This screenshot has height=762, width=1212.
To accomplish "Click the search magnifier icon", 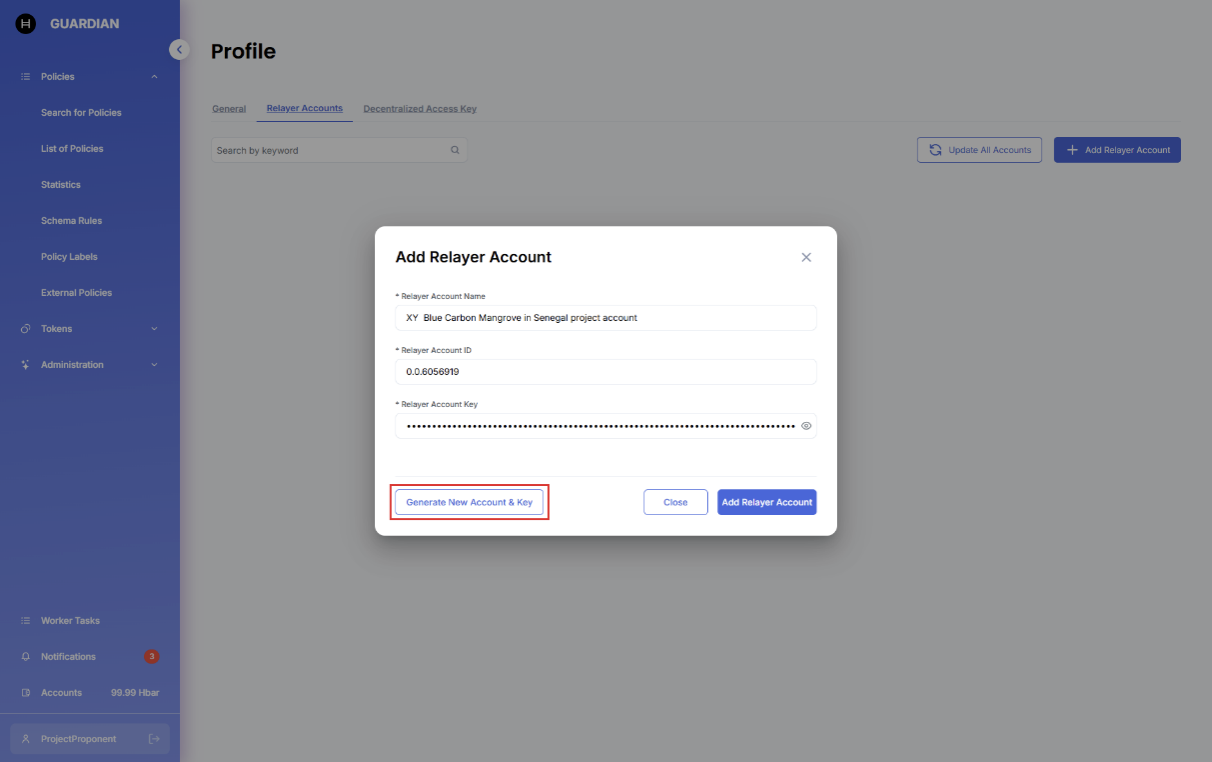I will point(455,150).
